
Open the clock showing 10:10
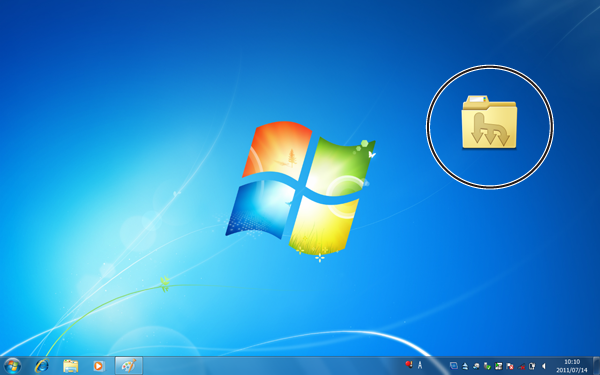click(572, 362)
